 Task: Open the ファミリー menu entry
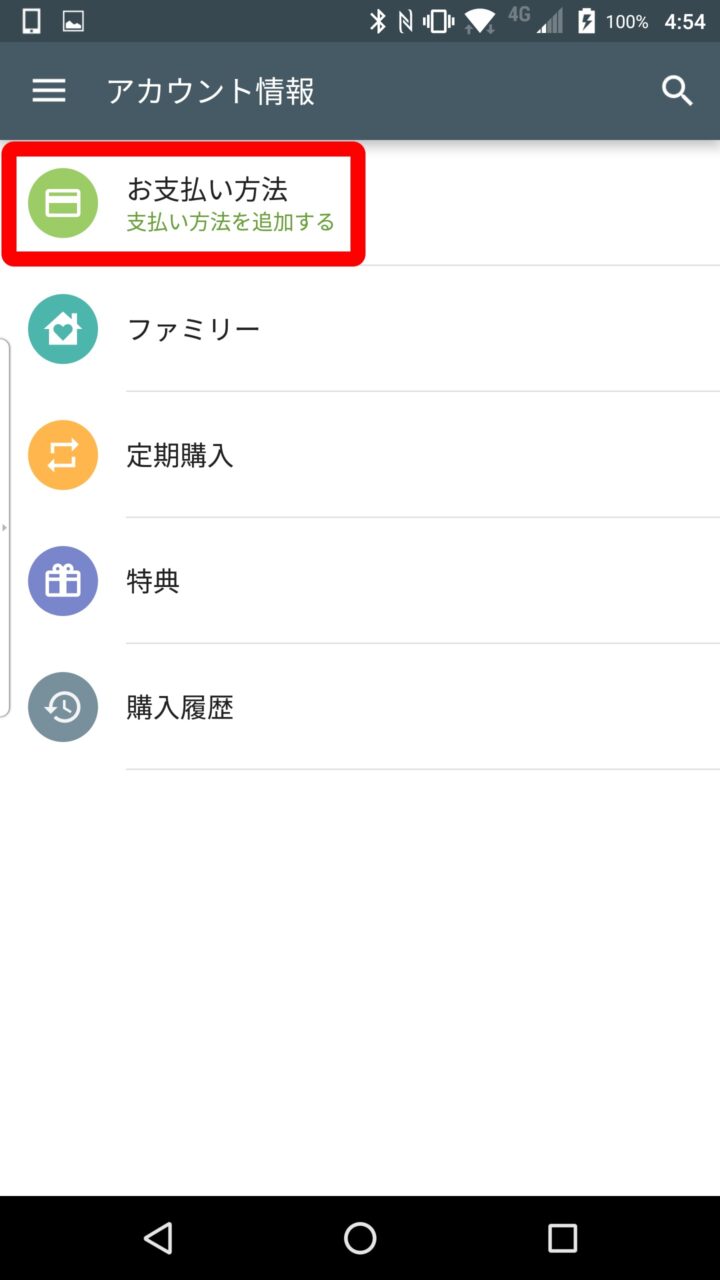coord(193,329)
